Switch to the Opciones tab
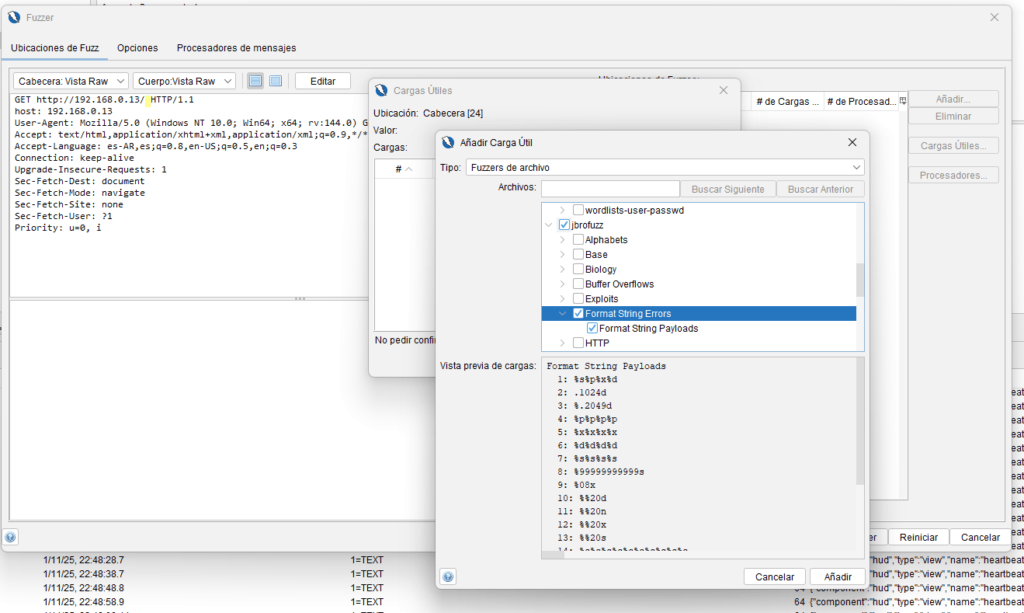This screenshot has width=1024, height=613. (x=137, y=48)
